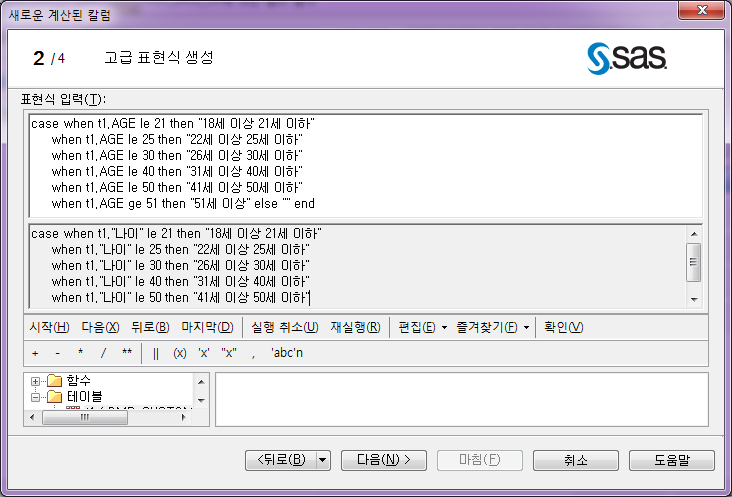Click the plus operator button

35,353
